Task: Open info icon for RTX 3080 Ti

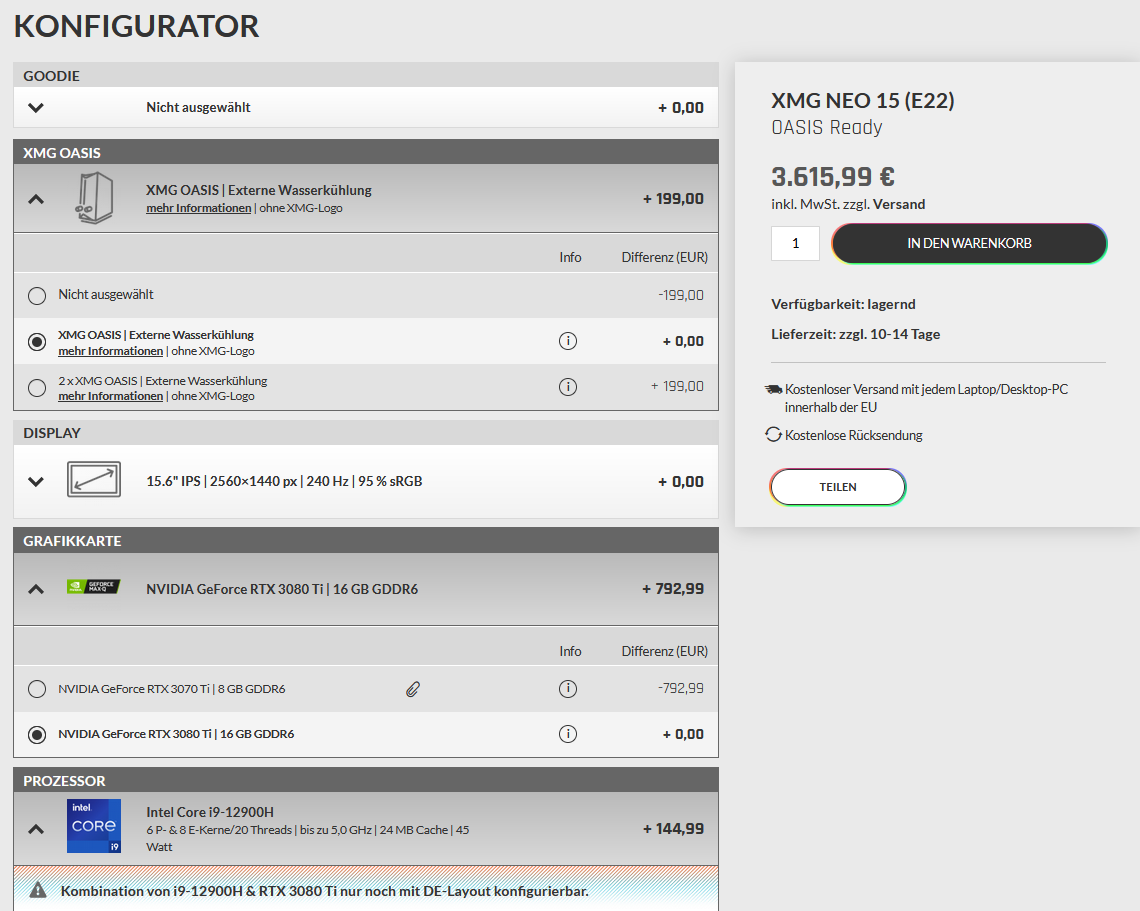Action: point(568,734)
